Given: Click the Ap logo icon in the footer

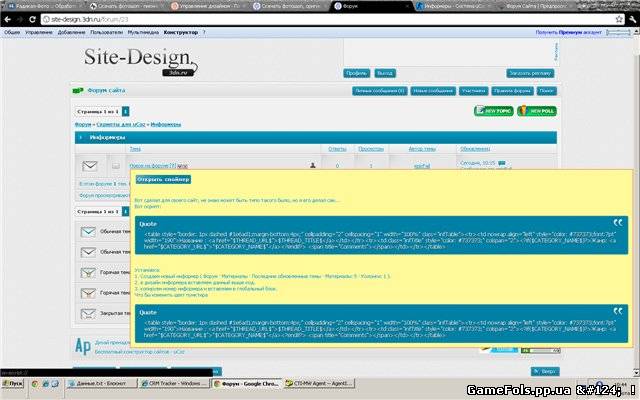Looking at the screenshot, I should click(83, 347).
